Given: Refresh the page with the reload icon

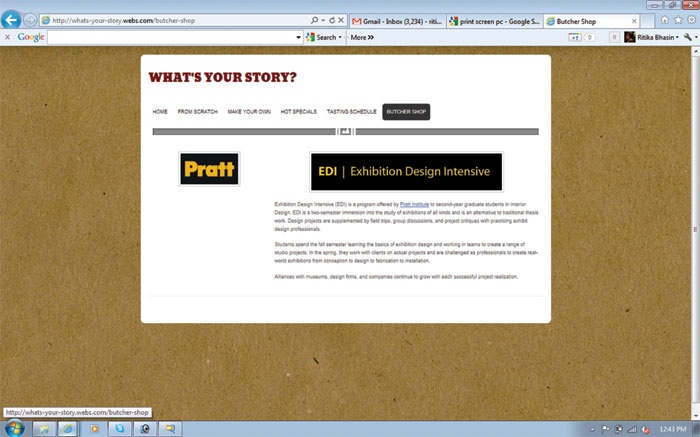Looking at the screenshot, I should coord(332,20).
